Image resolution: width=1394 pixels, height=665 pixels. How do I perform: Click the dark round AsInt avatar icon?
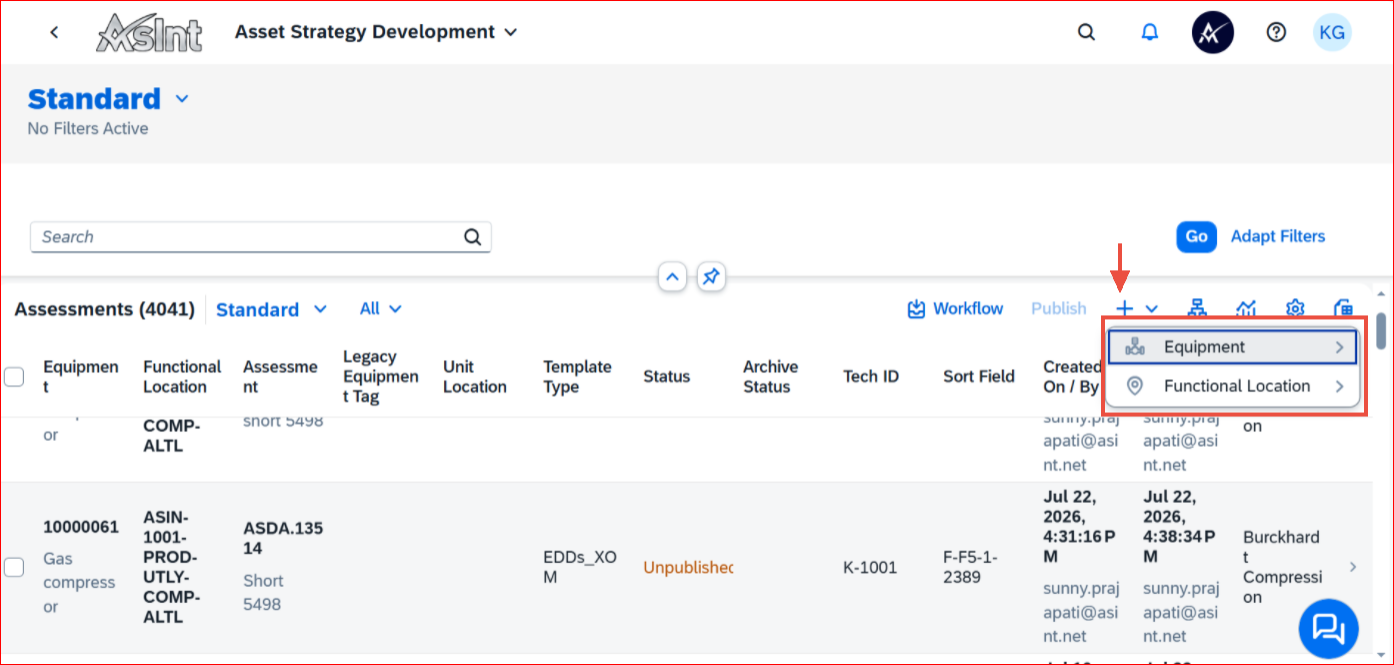(x=1213, y=32)
